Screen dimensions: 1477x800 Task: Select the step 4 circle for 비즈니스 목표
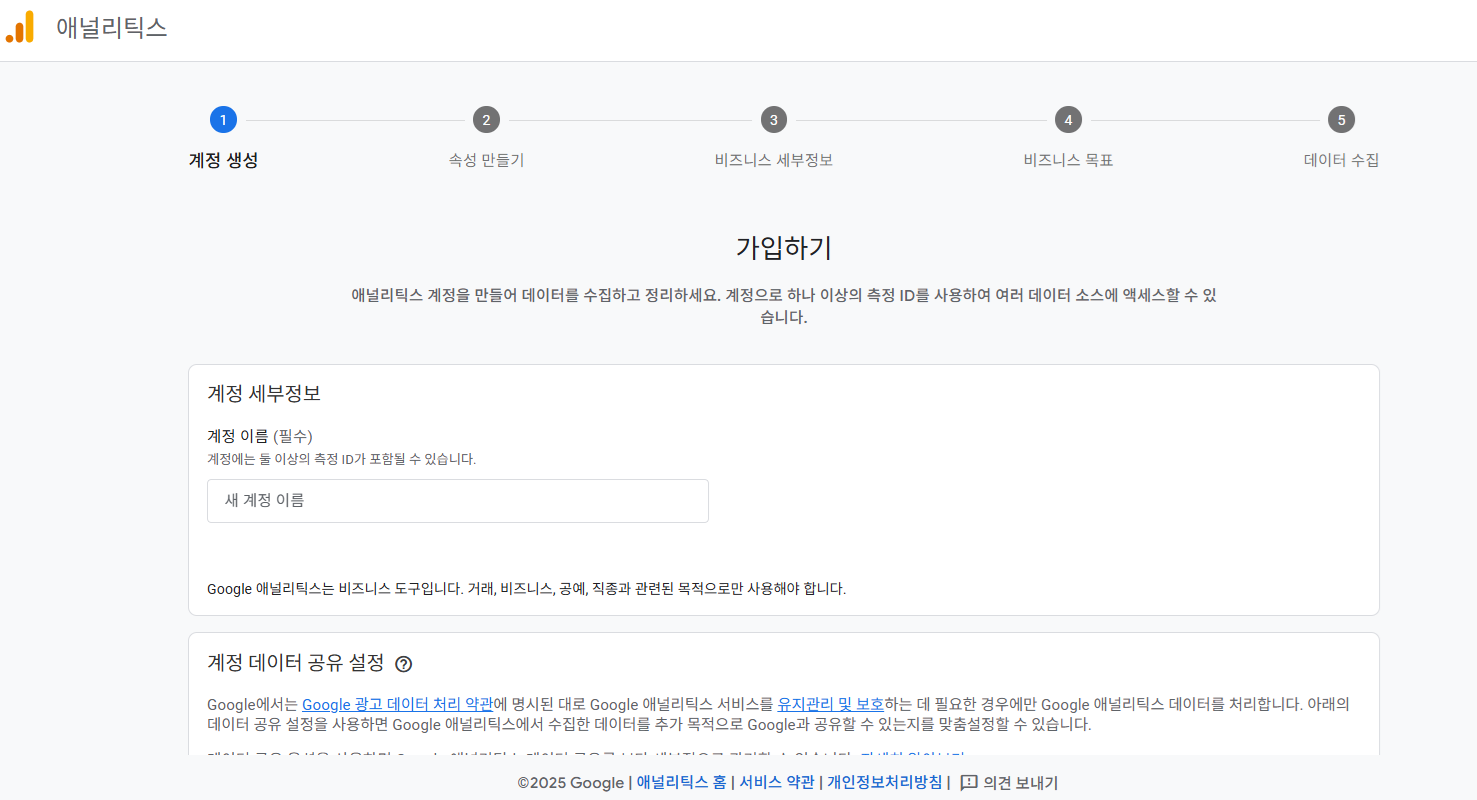[x=1068, y=119]
